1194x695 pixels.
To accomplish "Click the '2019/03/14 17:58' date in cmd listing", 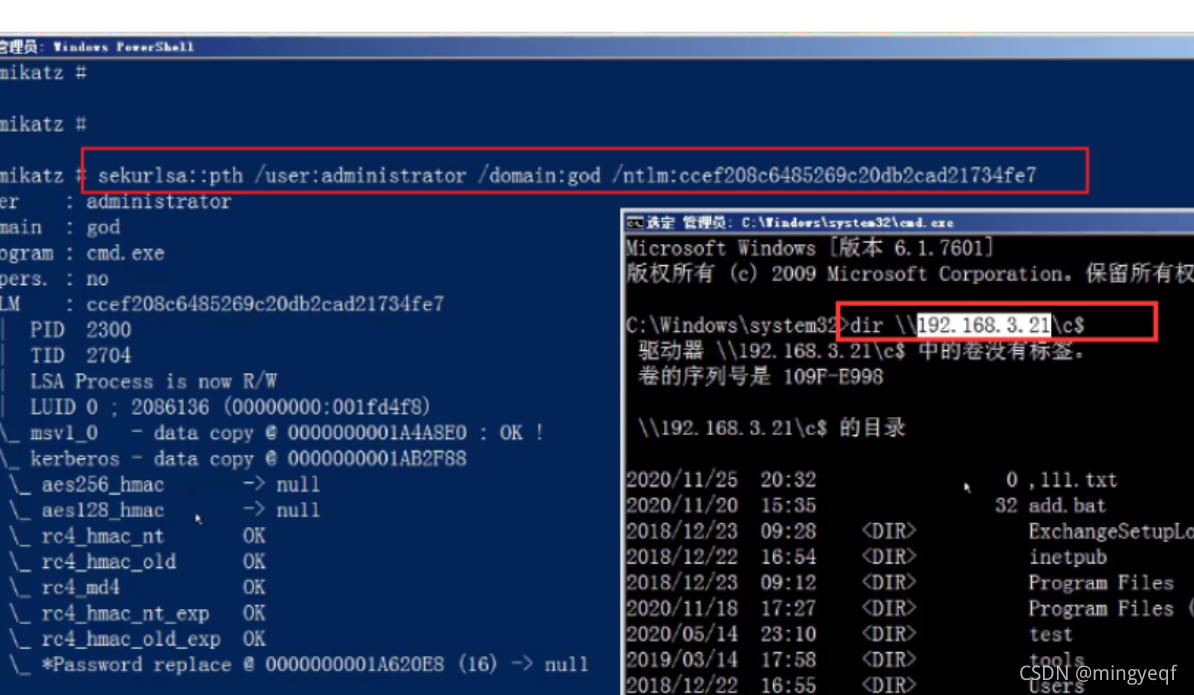I will [x=721, y=660].
